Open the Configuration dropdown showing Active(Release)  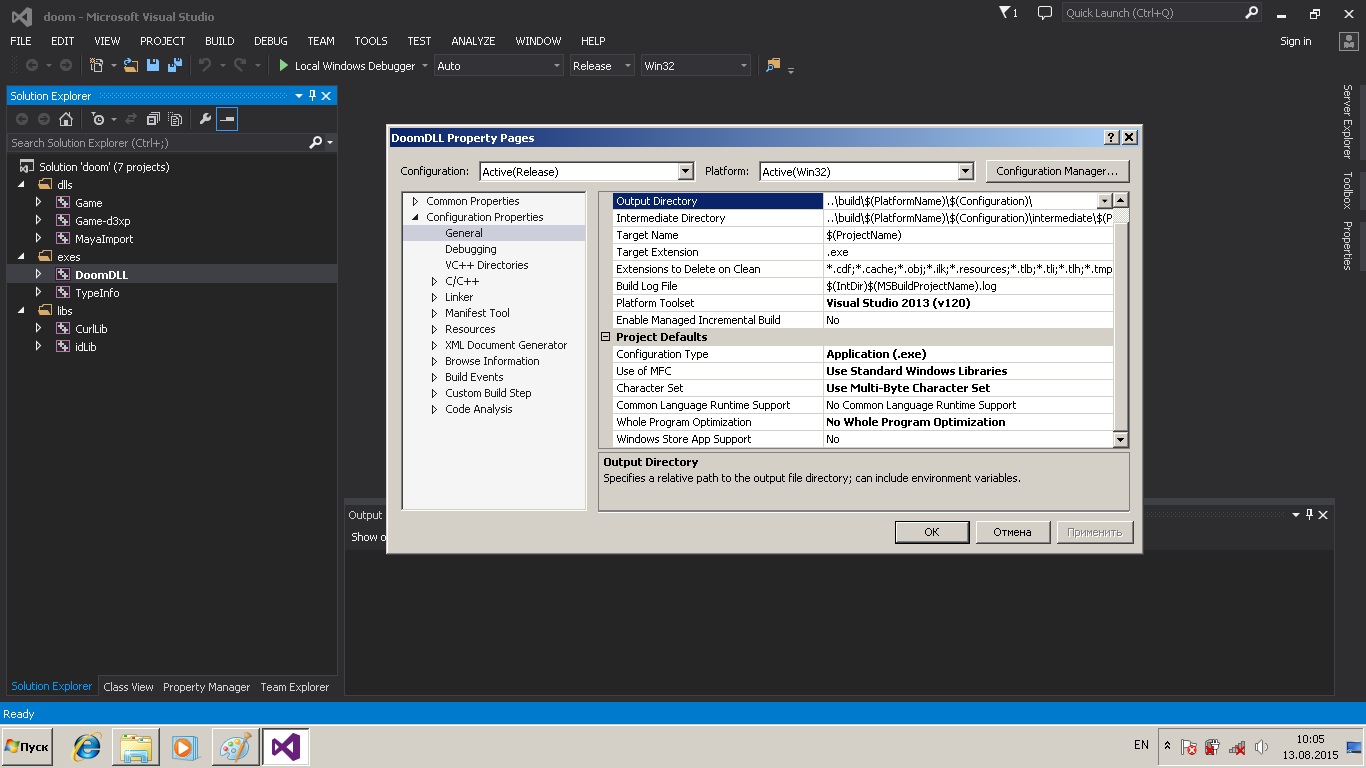(685, 171)
